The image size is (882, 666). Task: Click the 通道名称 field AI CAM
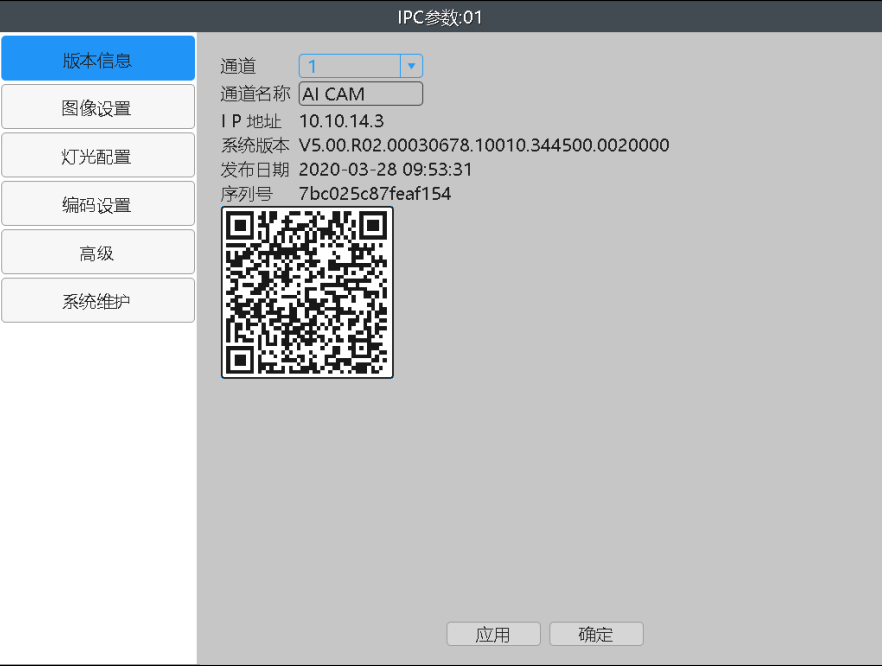pyautogui.click(x=361, y=93)
